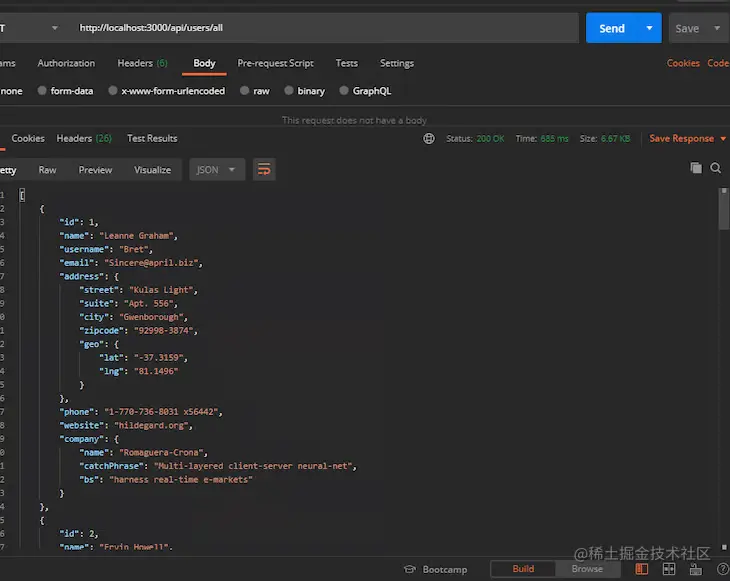The height and width of the screenshot is (581, 730).
Task: Click the wrap lines icon beside JSON
Action: [264, 169]
